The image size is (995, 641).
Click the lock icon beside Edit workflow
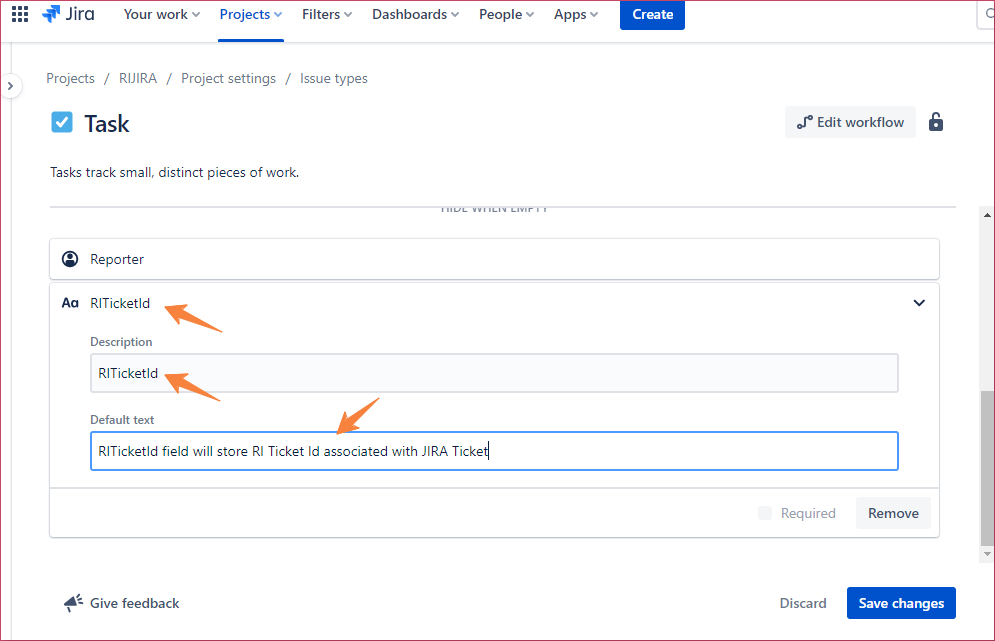[x=936, y=121]
